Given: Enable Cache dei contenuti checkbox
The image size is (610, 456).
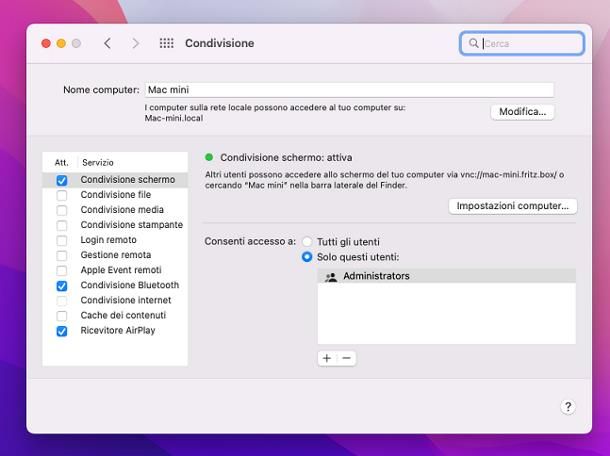Looking at the screenshot, I should pos(61,316).
